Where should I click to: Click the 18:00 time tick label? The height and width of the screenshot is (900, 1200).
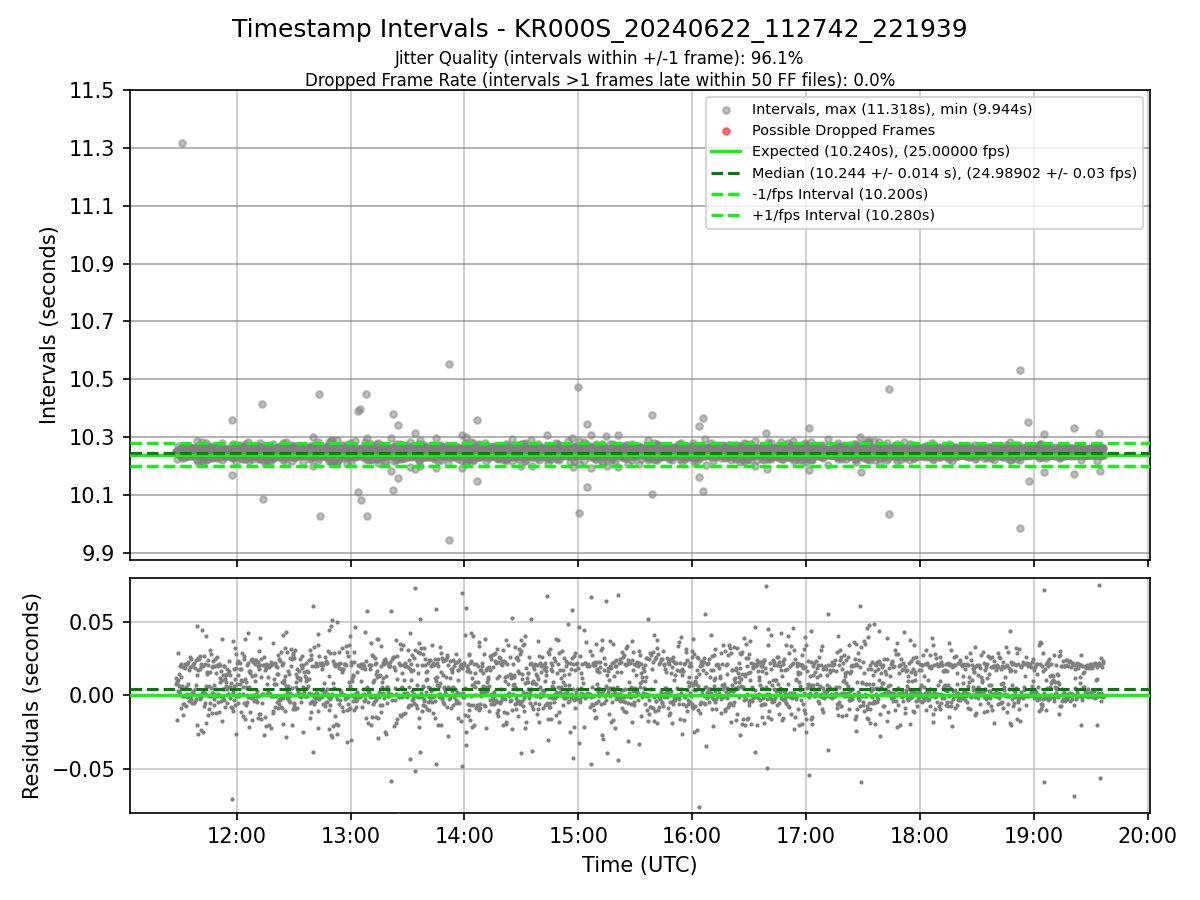click(x=920, y=834)
